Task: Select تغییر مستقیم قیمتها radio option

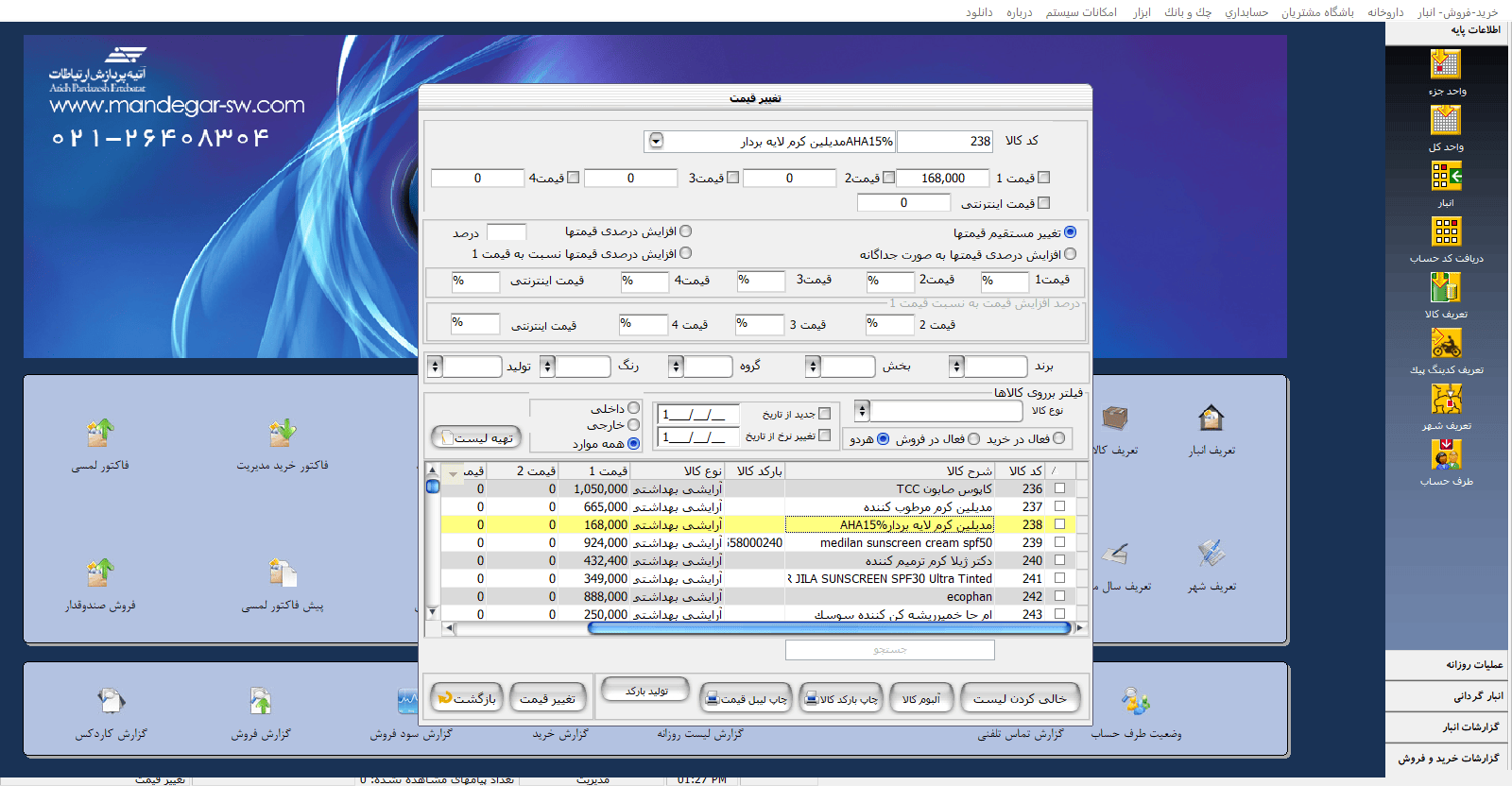Action: point(1070,231)
